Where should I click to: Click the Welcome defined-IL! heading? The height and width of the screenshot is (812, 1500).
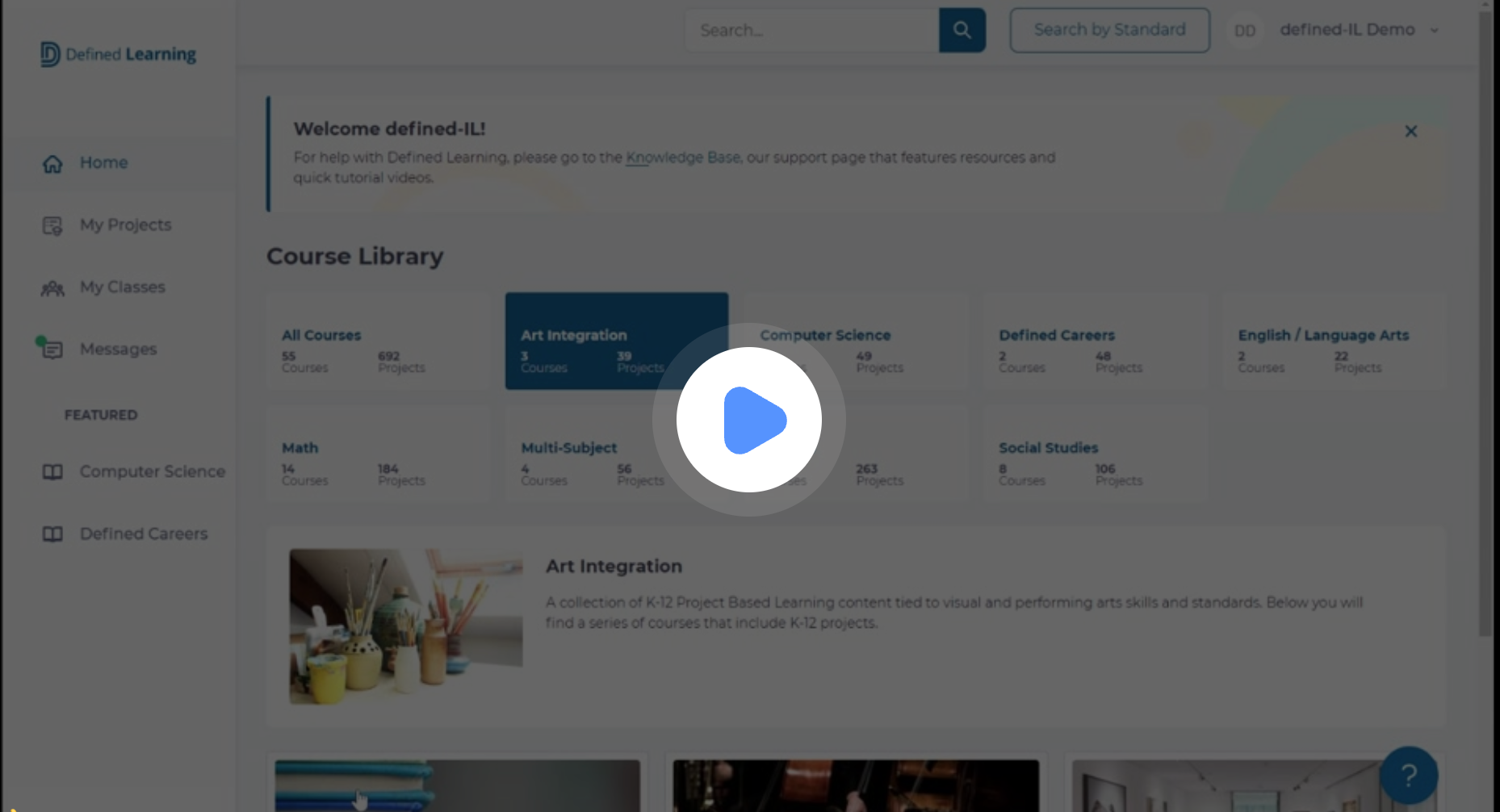coord(389,128)
